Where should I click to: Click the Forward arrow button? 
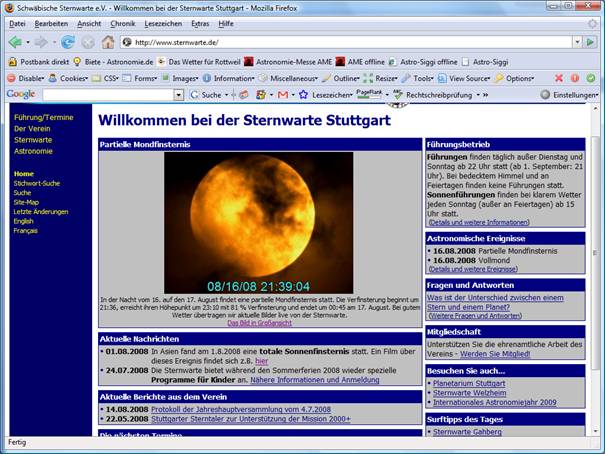tap(41, 42)
